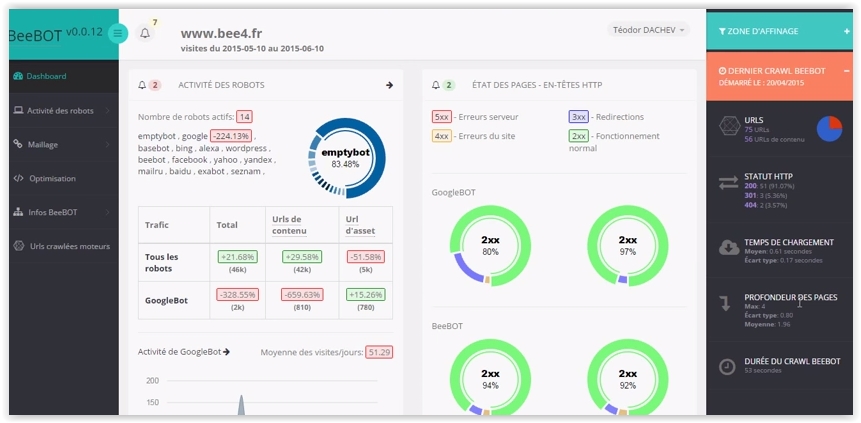This screenshot has height=423, width=861.
Task: Click bell icon in État des pages panel
Action: [436, 85]
